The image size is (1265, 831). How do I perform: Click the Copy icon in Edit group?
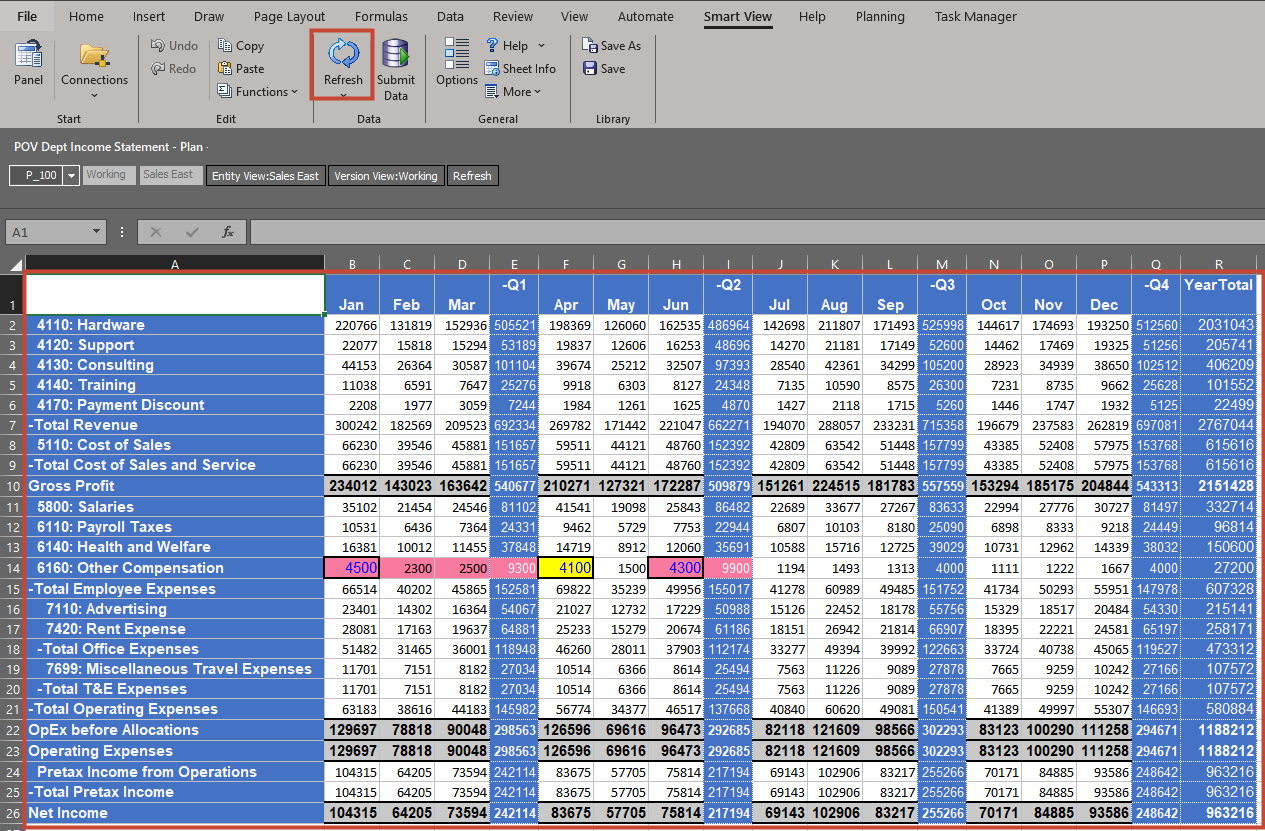coord(224,46)
